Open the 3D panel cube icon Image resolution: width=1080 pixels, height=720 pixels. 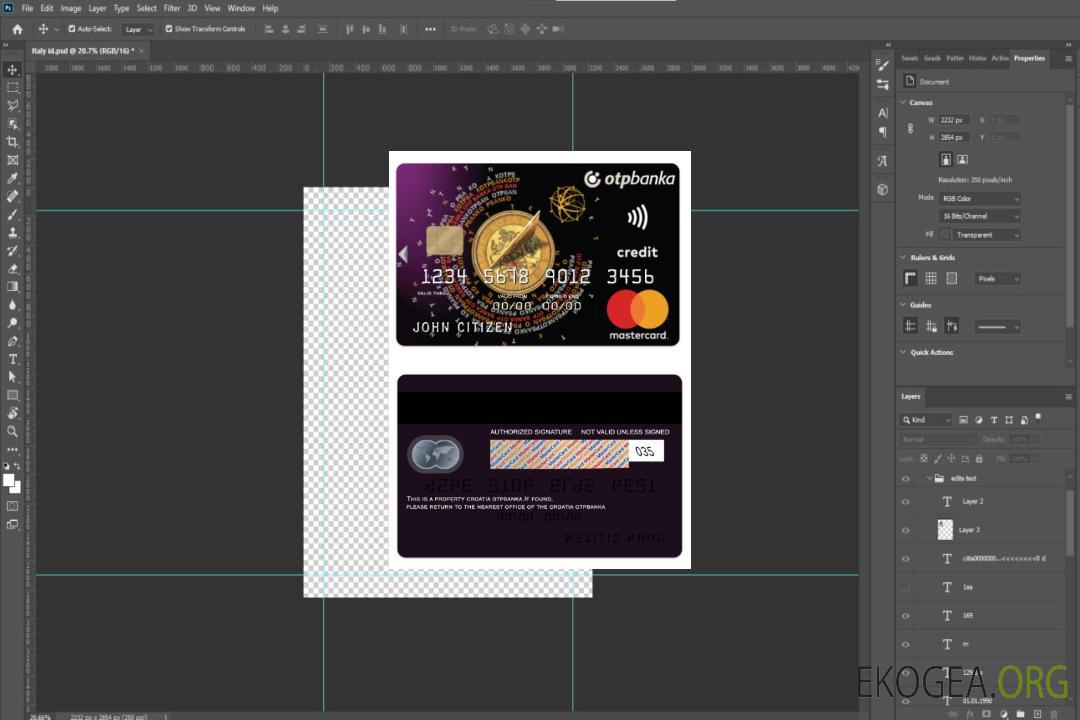883,189
